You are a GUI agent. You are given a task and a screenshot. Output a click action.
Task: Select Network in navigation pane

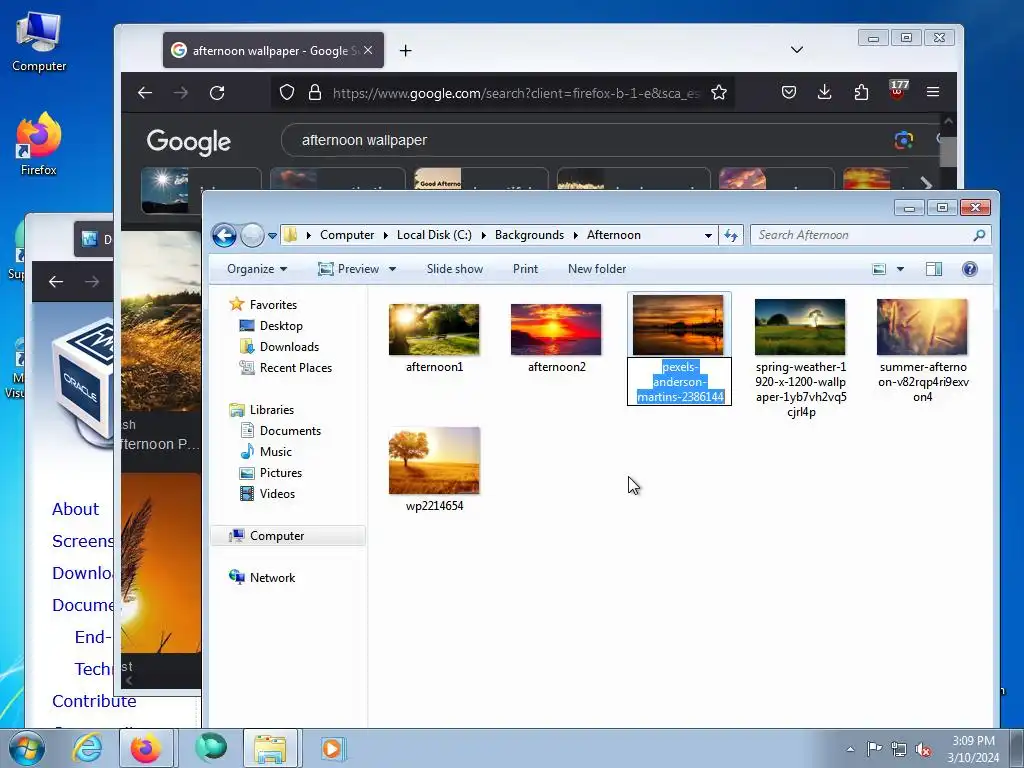(263, 578)
